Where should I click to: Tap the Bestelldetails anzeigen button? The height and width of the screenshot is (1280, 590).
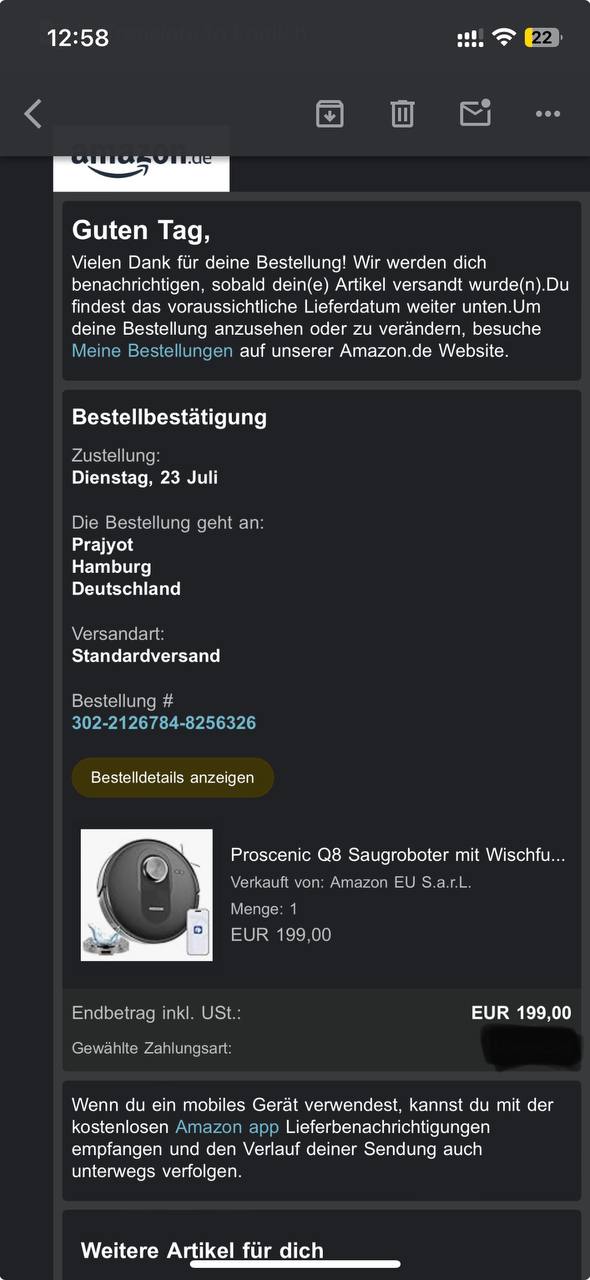(x=173, y=777)
